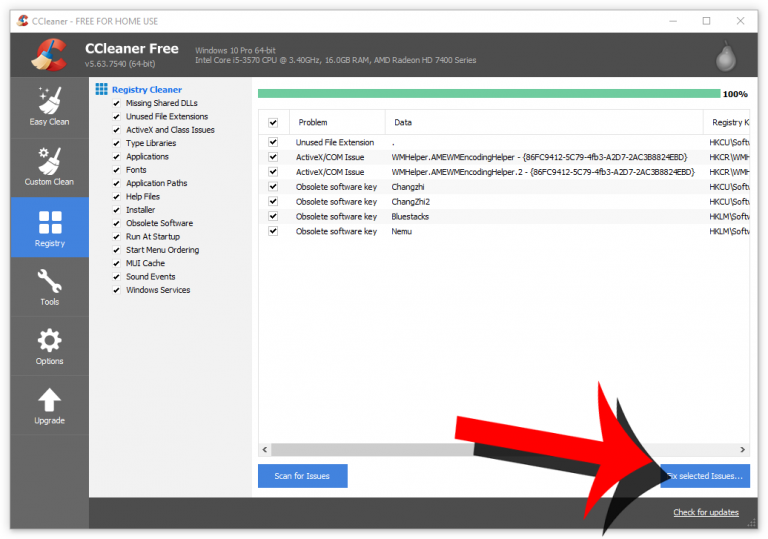Open the Tools wrench section
Screen dimensions: 768x539
pos(49,286)
